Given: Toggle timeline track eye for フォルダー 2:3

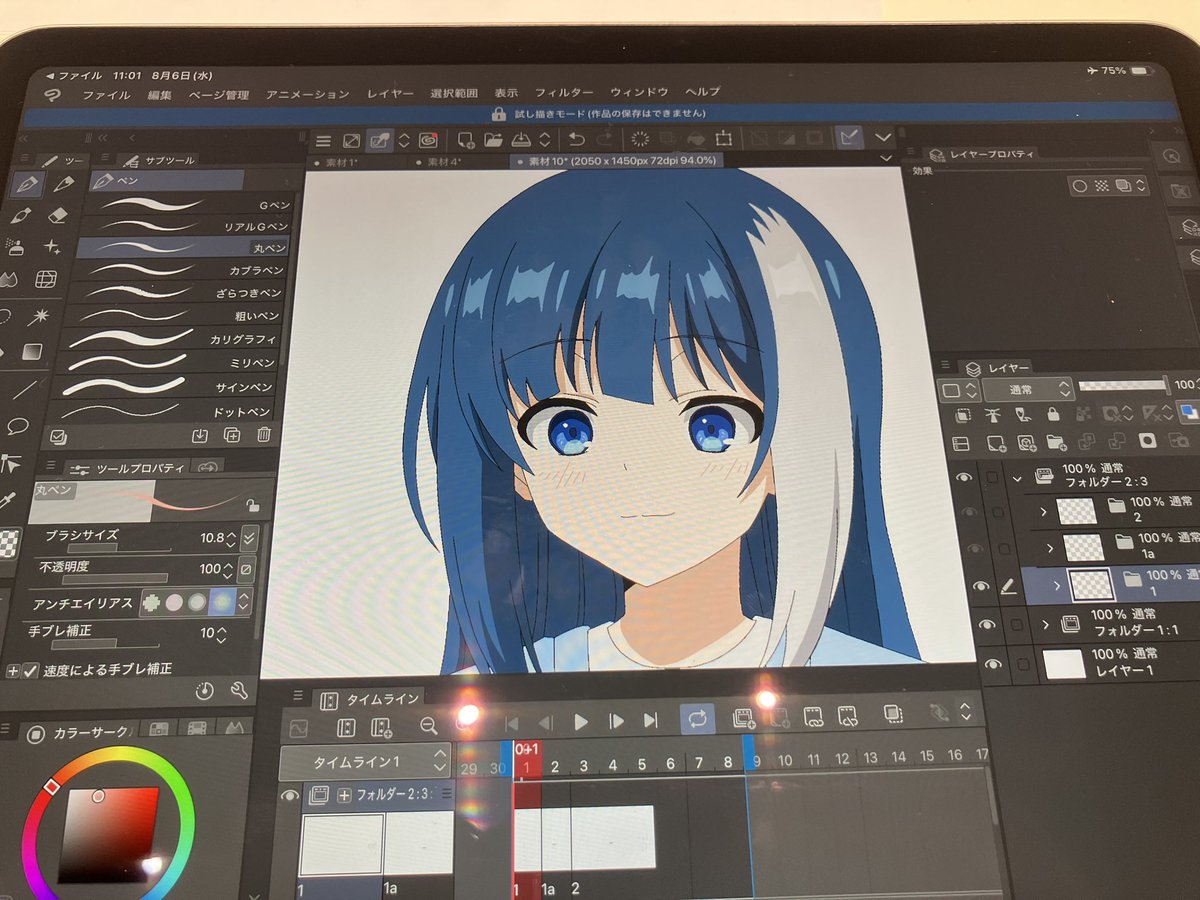Looking at the screenshot, I should coord(289,796).
